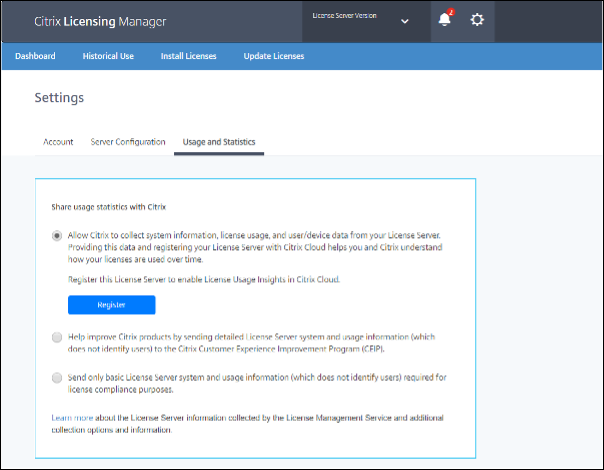
Task: Click the 'Share usage statistics with Citrix' text
Action: click(x=109, y=207)
